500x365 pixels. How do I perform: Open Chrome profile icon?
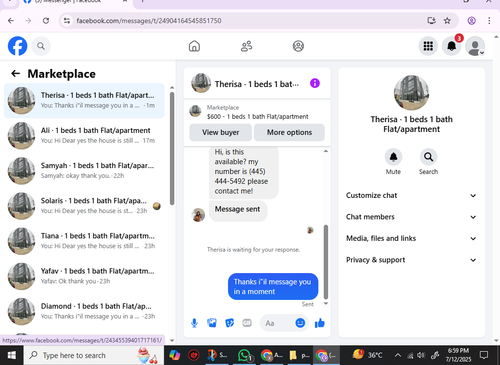pos(471,21)
